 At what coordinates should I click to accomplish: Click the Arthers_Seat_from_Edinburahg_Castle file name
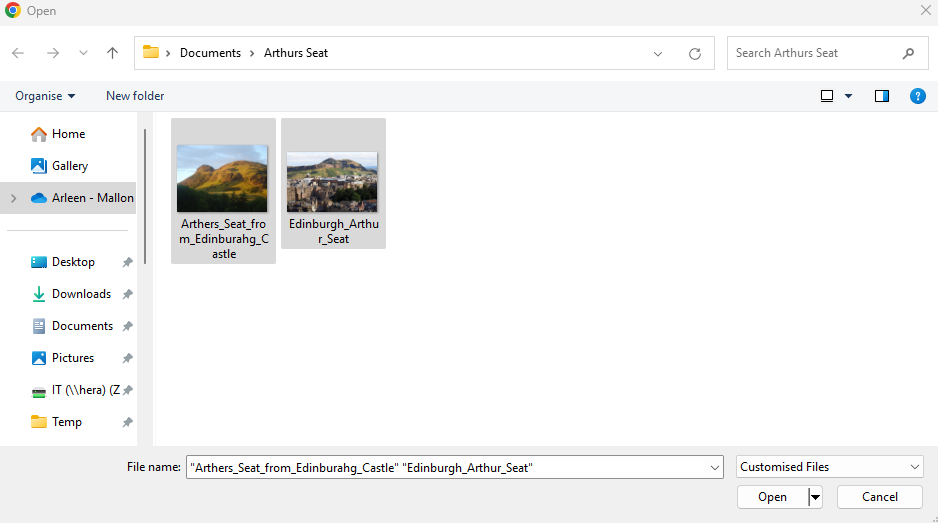click(224, 239)
